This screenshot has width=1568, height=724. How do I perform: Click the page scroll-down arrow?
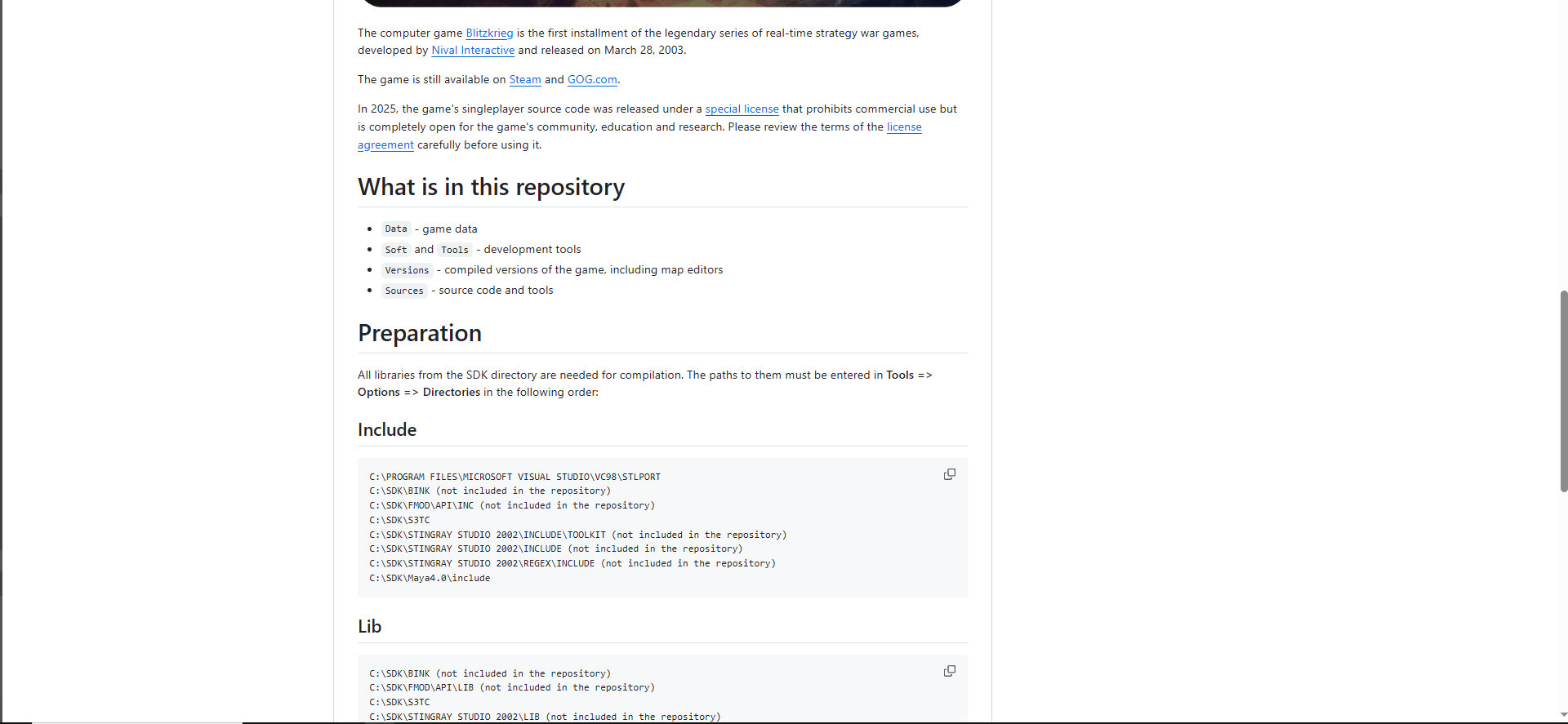[1563, 715]
